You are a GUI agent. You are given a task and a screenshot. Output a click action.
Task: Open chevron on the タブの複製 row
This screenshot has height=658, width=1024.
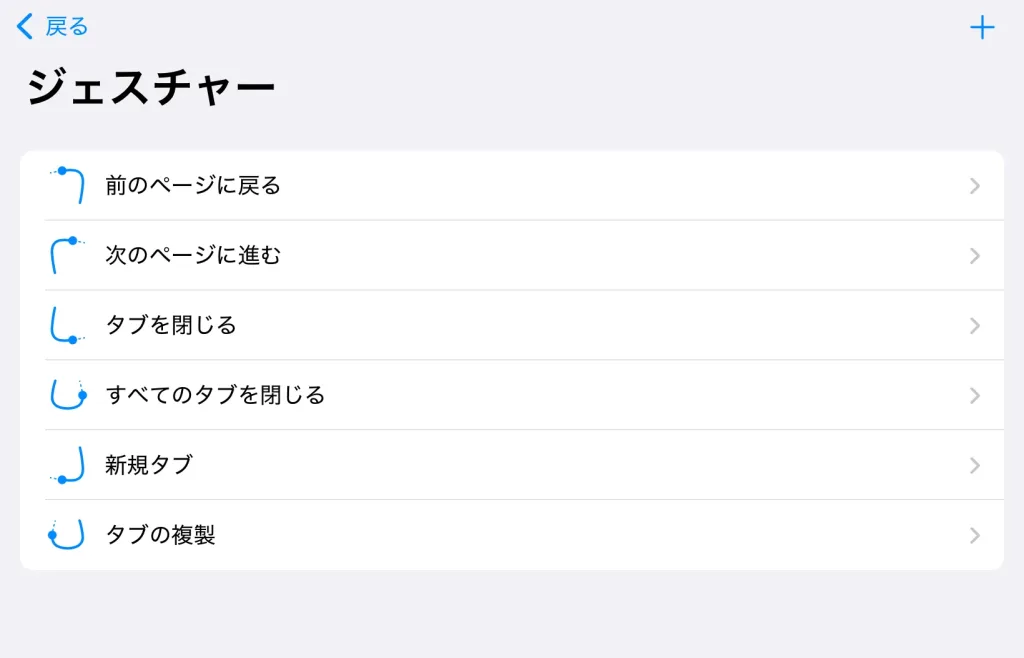tap(975, 536)
